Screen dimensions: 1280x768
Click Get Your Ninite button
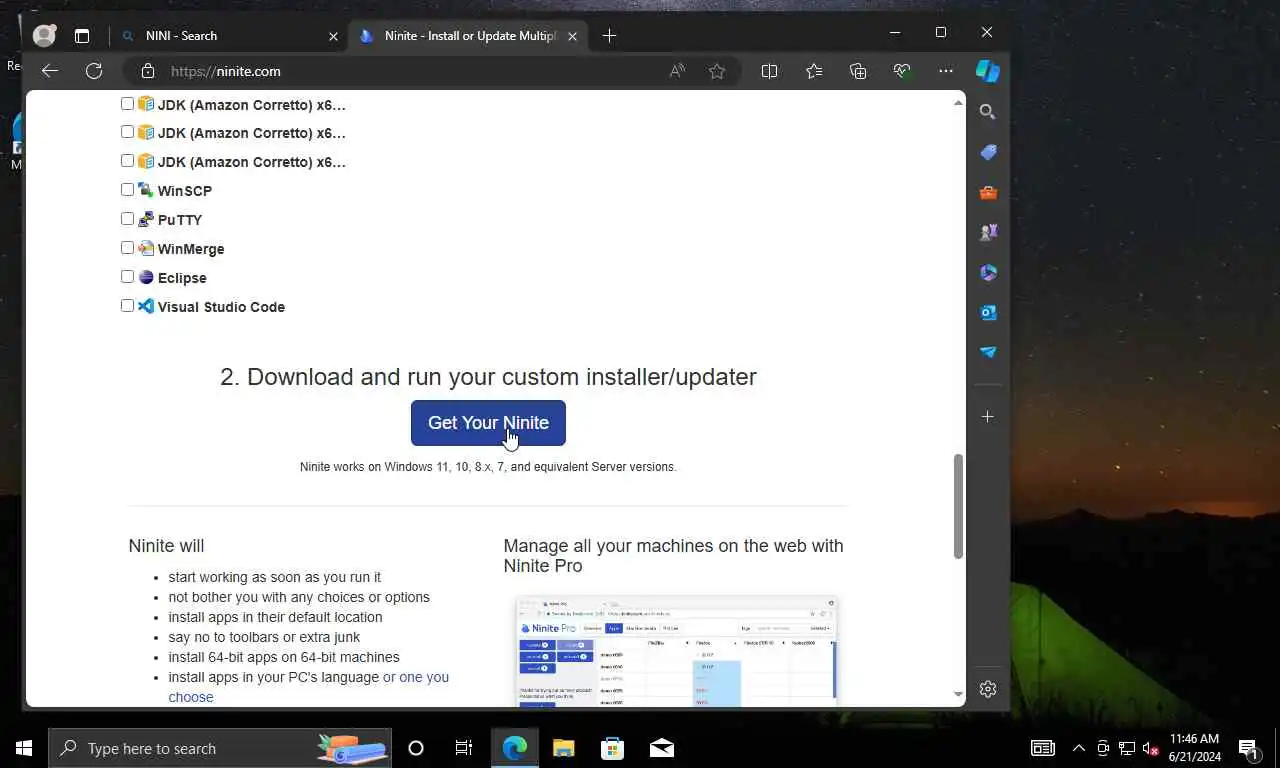[x=488, y=423]
